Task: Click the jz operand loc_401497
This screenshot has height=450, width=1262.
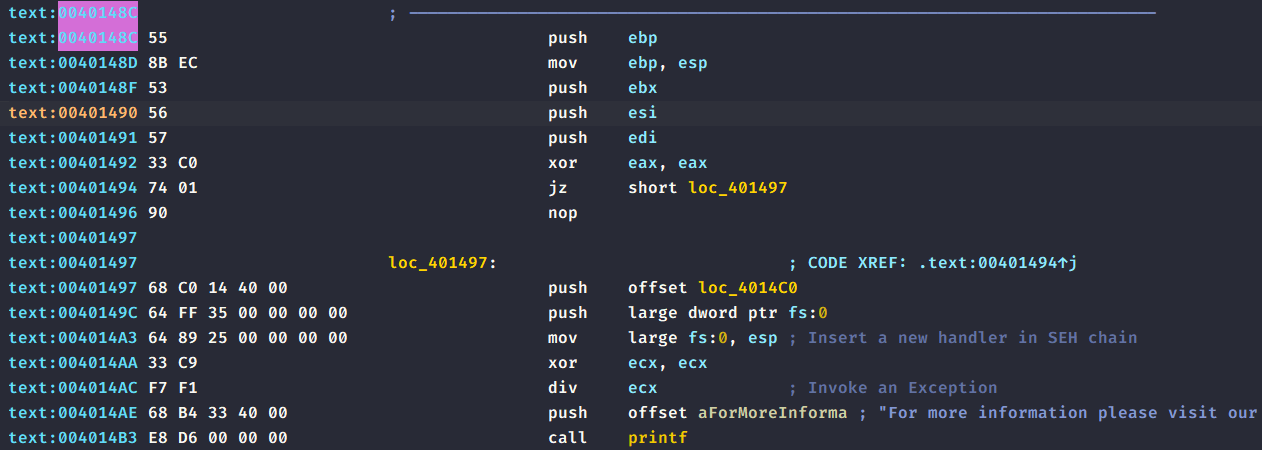Action: [737, 188]
